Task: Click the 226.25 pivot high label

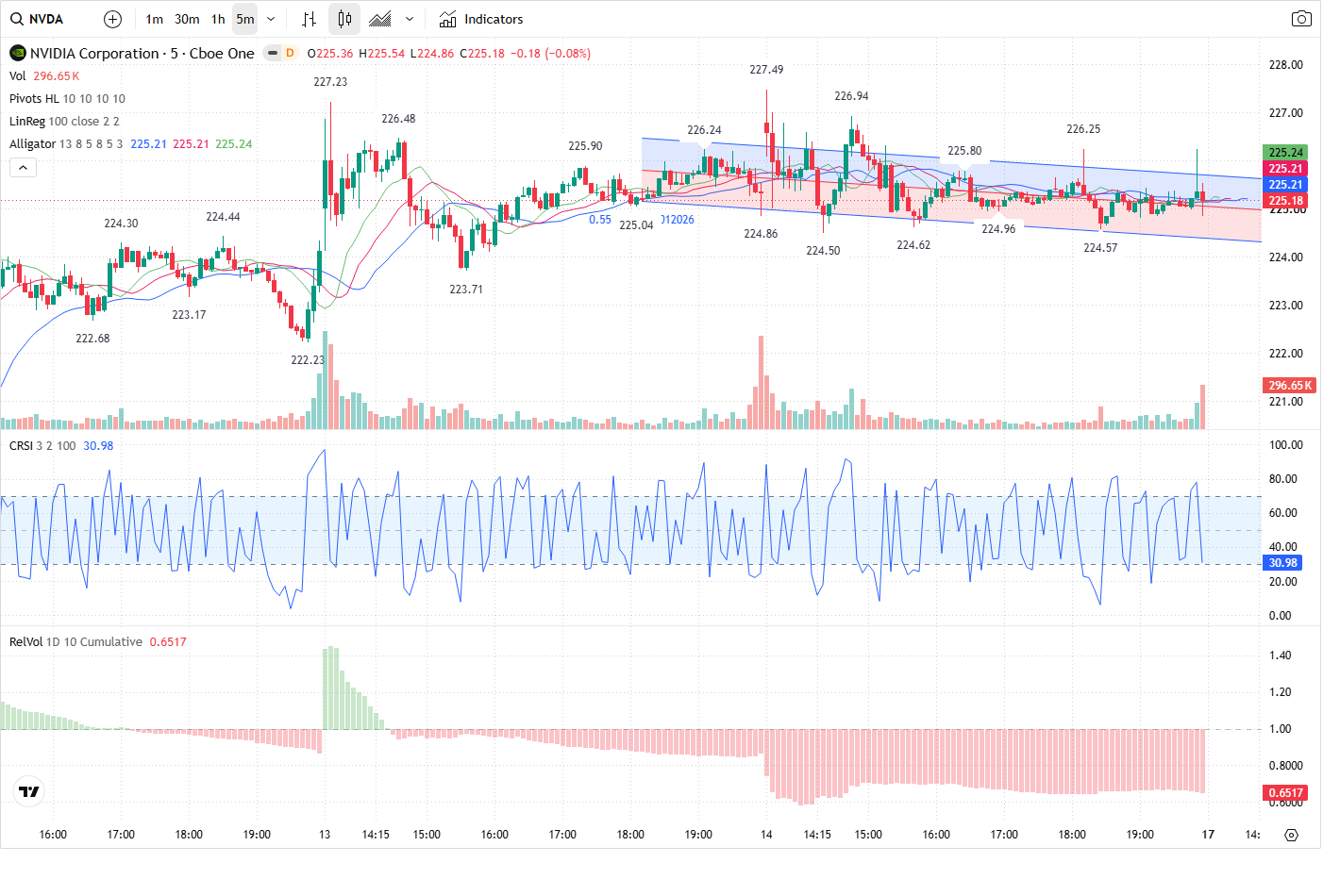Action: pyautogui.click(x=1083, y=129)
